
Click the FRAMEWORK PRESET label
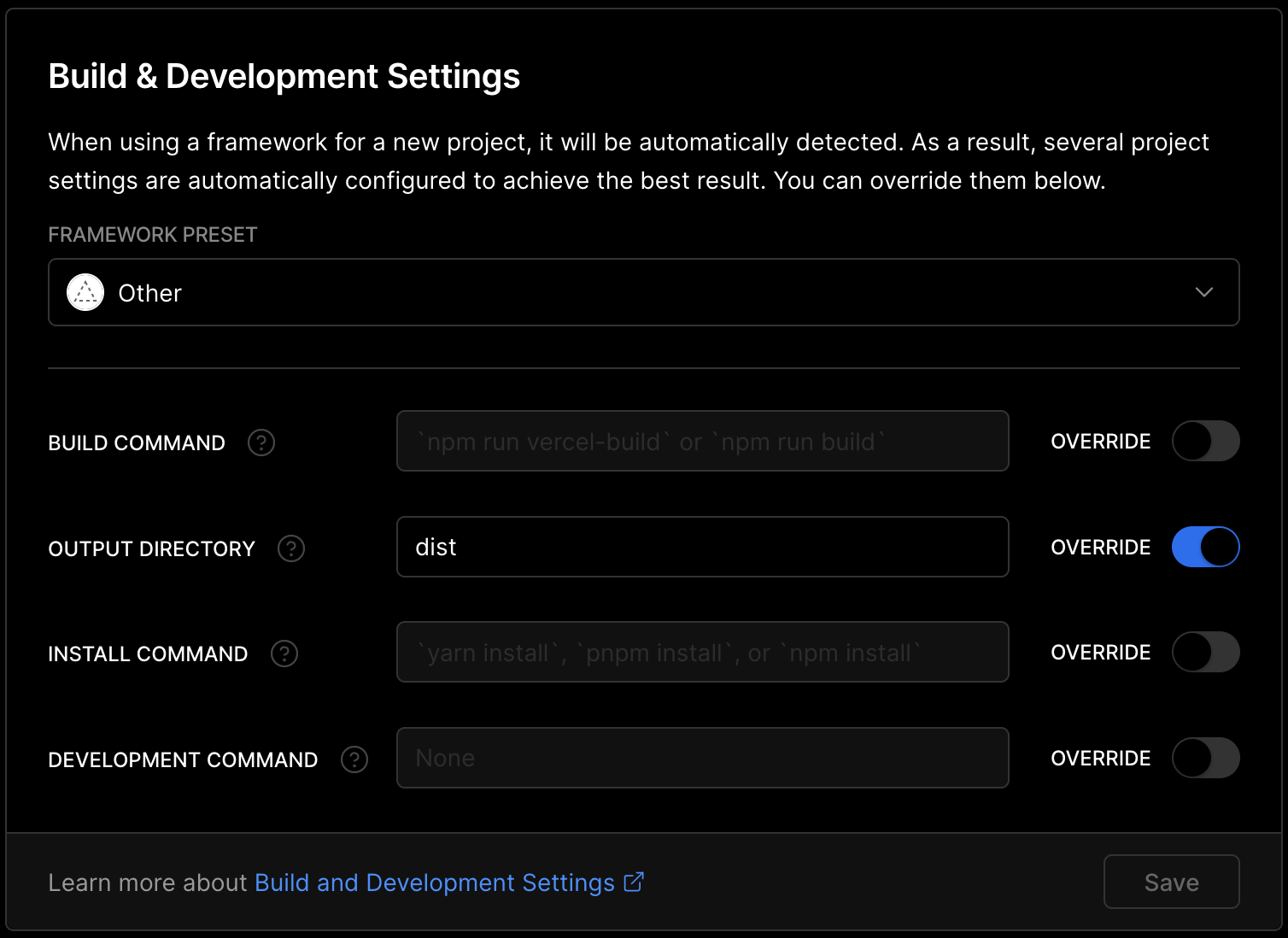(153, 235)
